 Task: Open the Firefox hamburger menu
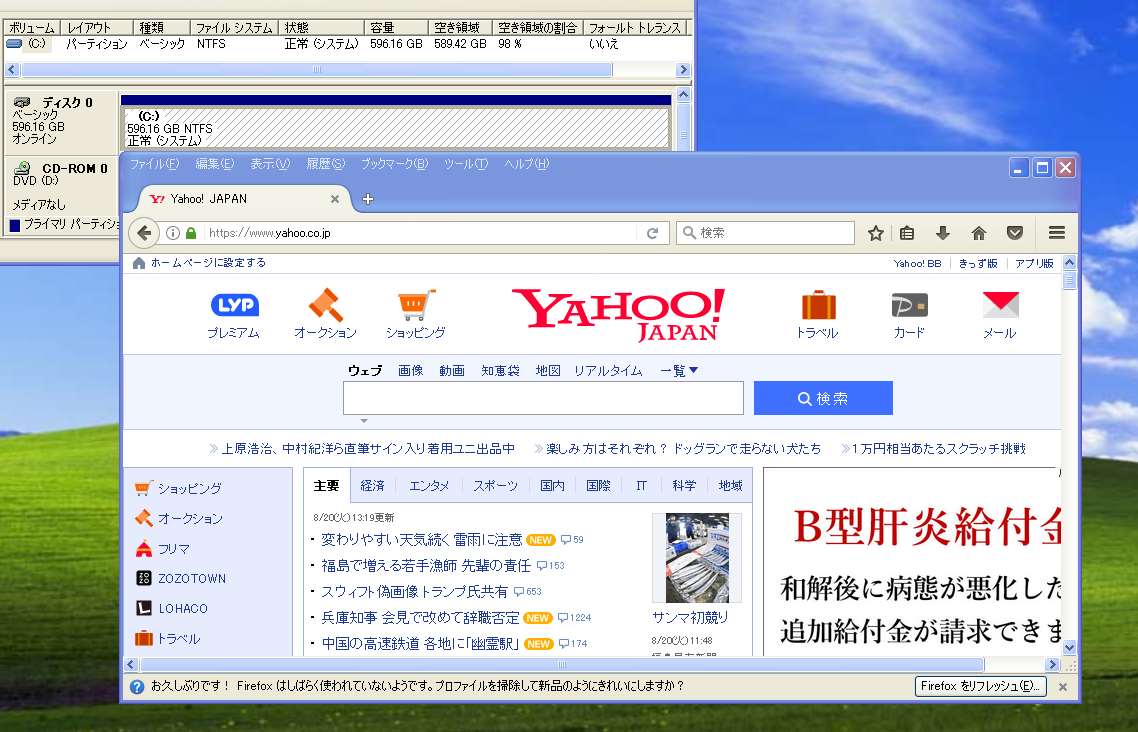(x=1057, y=233)
